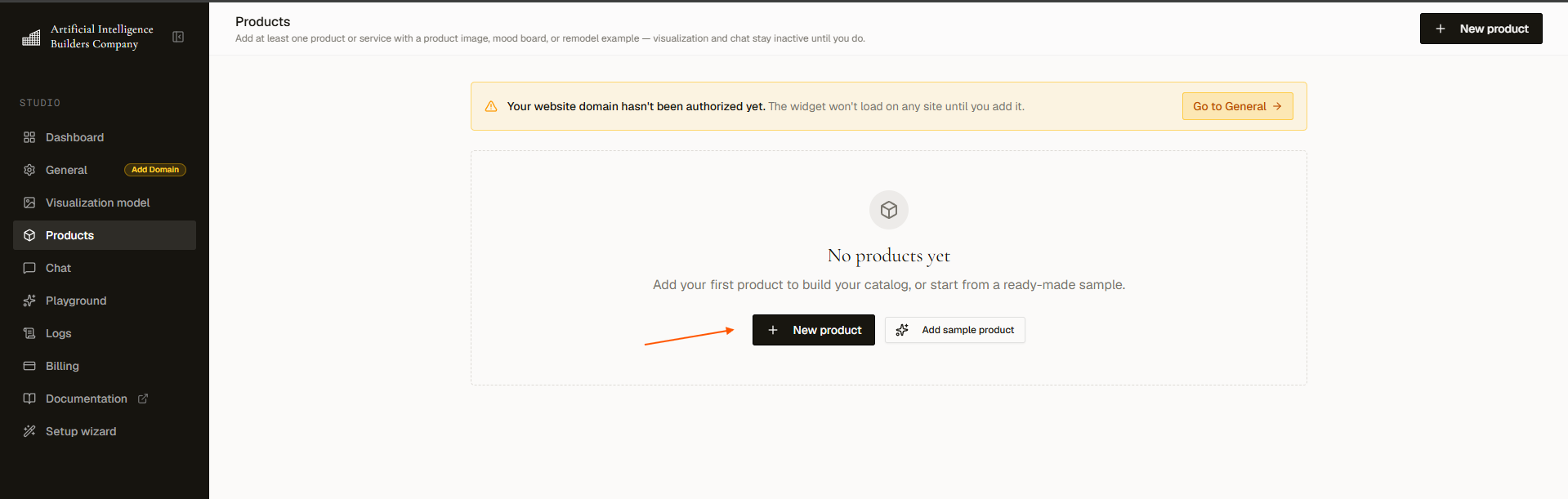Open the Chat section
The height and width of the screenshot is (499, 1568).
(x=105, y=268)
